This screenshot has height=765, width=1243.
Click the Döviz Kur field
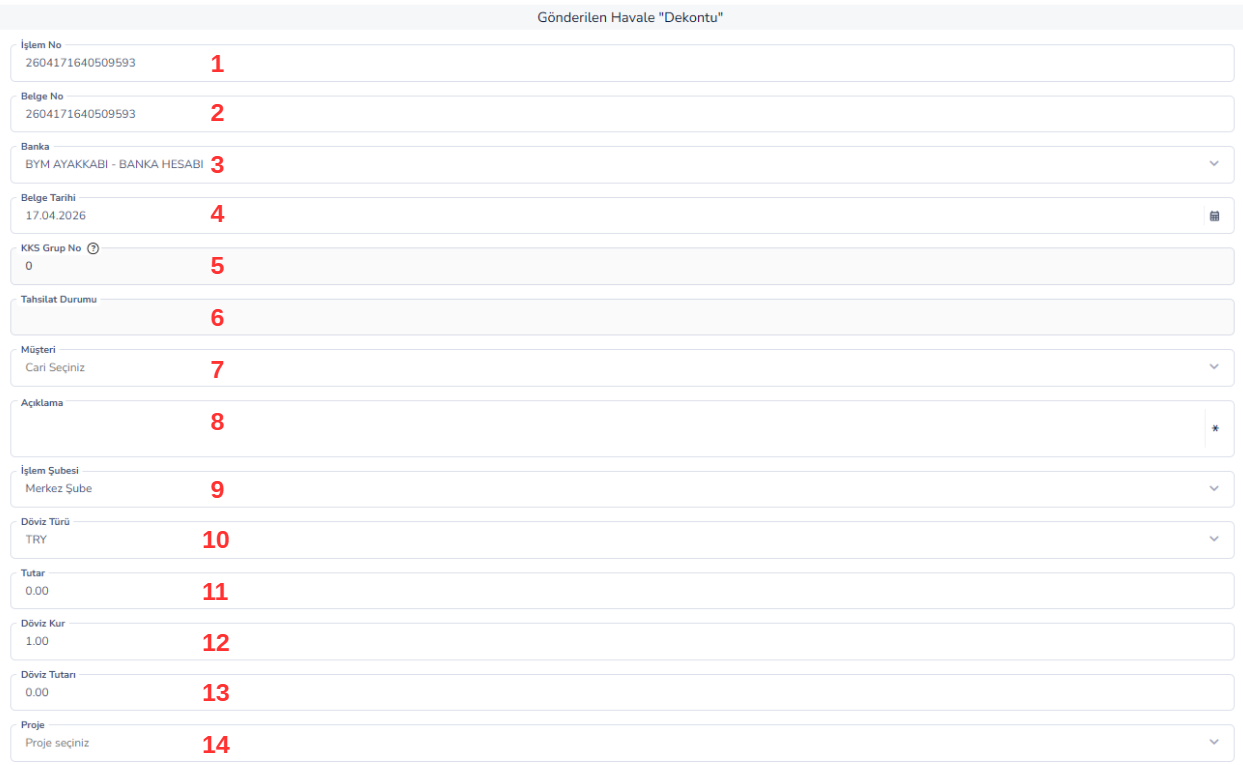click(622, 641)
